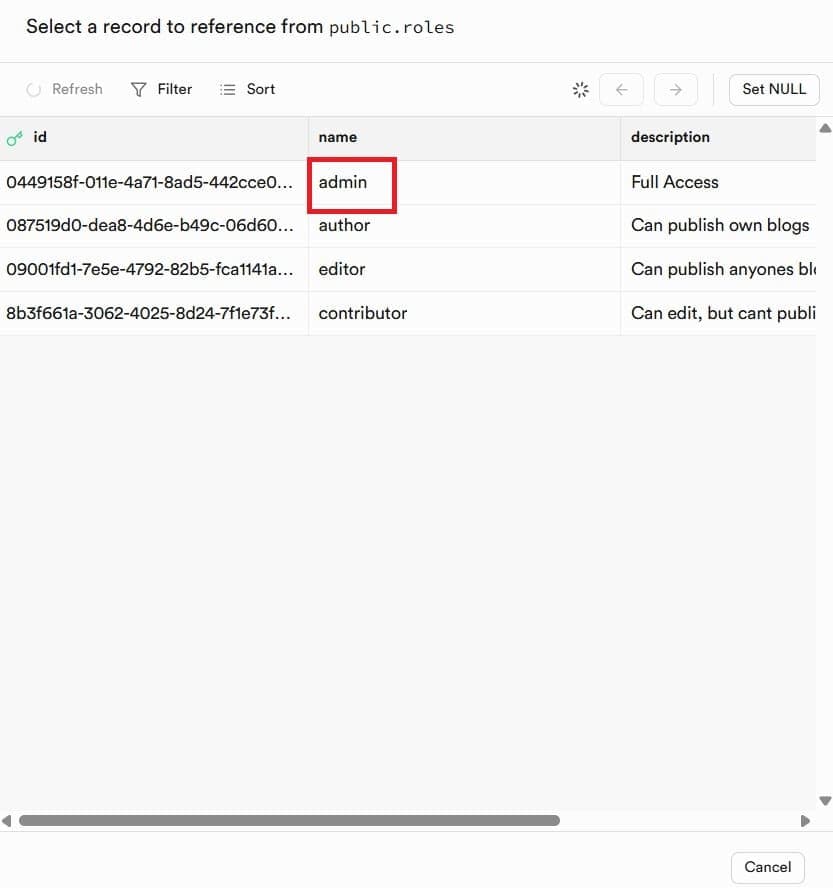The image size is (833, 888).
Task: Click the Sort list icon
Action: (228, 89)
